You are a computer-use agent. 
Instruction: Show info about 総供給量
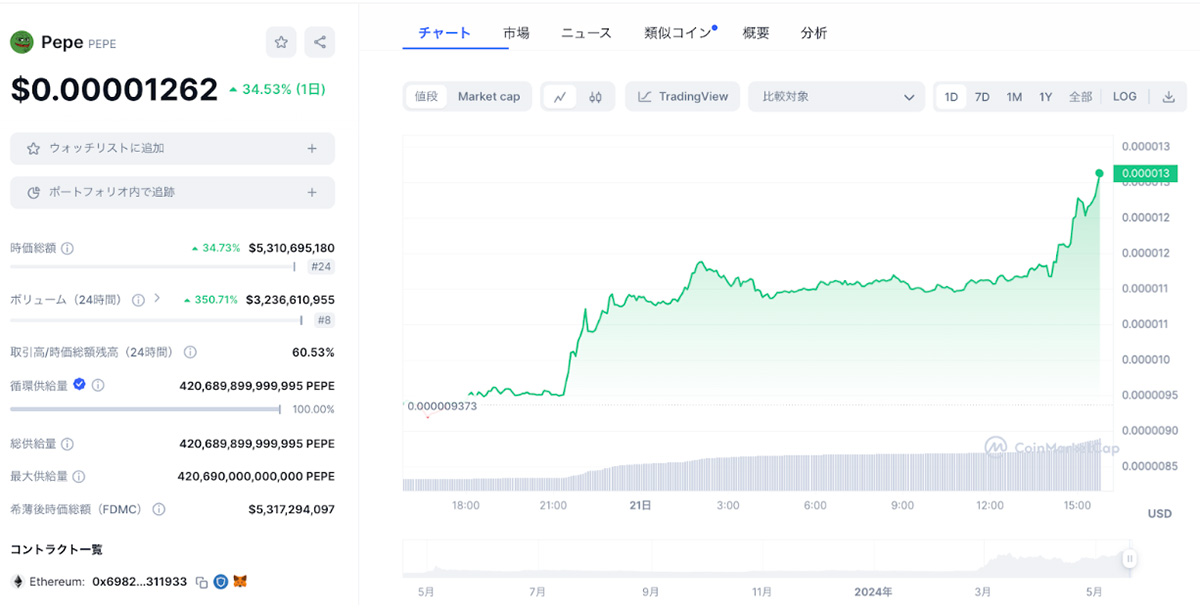pyautogui.click(x=67, y=443)
